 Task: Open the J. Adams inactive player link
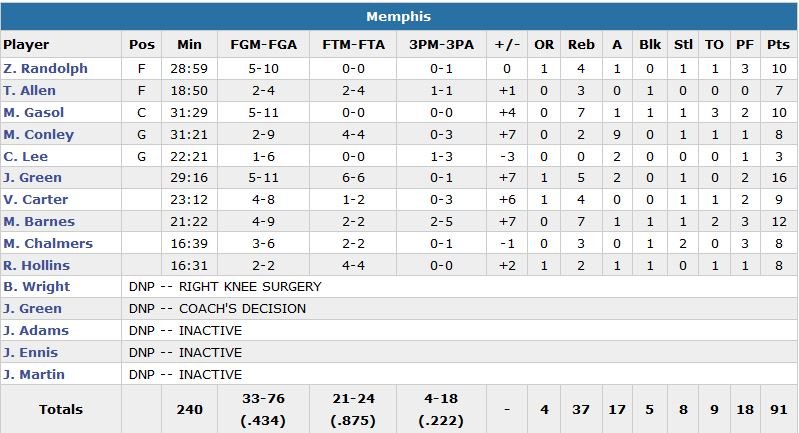[35, 331]
